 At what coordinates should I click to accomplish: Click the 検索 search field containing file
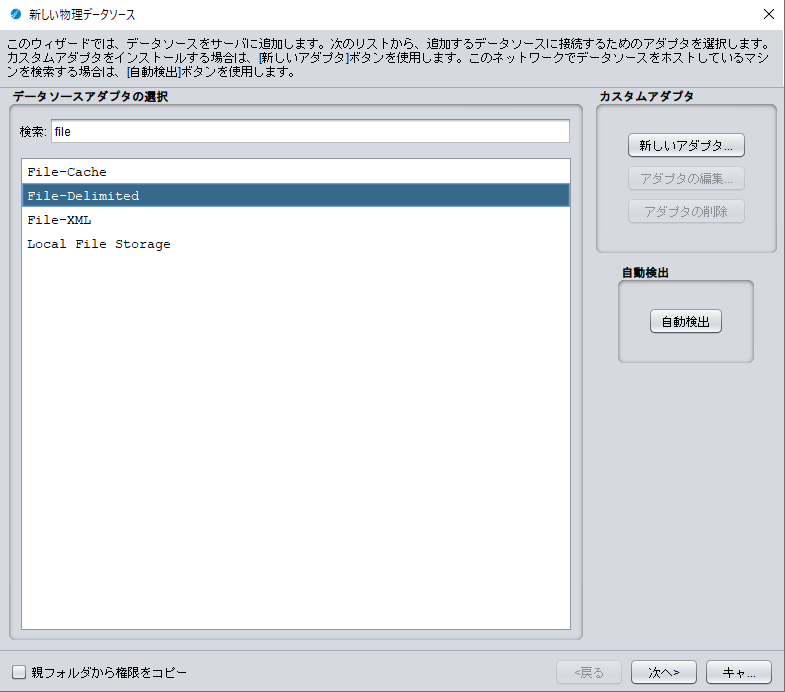click(310, 131)
